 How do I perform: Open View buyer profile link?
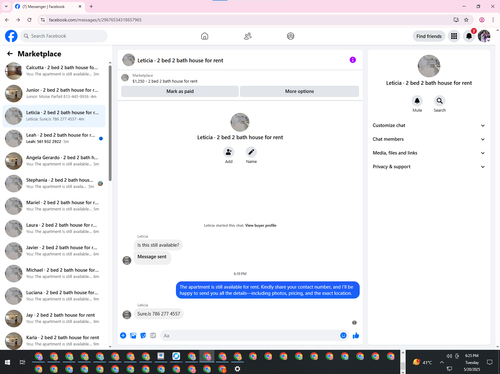click(261, 225)
